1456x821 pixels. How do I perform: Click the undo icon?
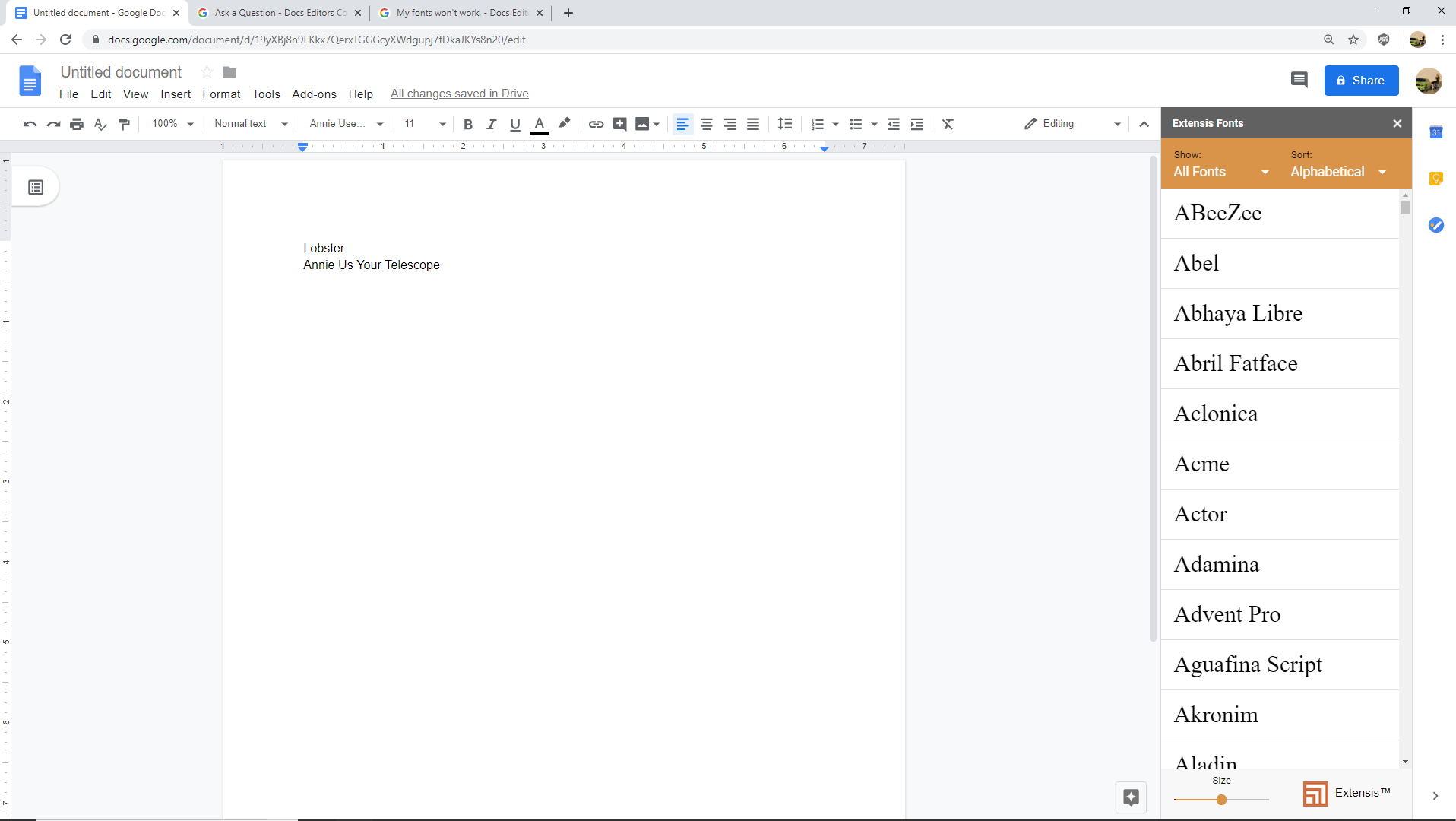[x=29, y=124]
